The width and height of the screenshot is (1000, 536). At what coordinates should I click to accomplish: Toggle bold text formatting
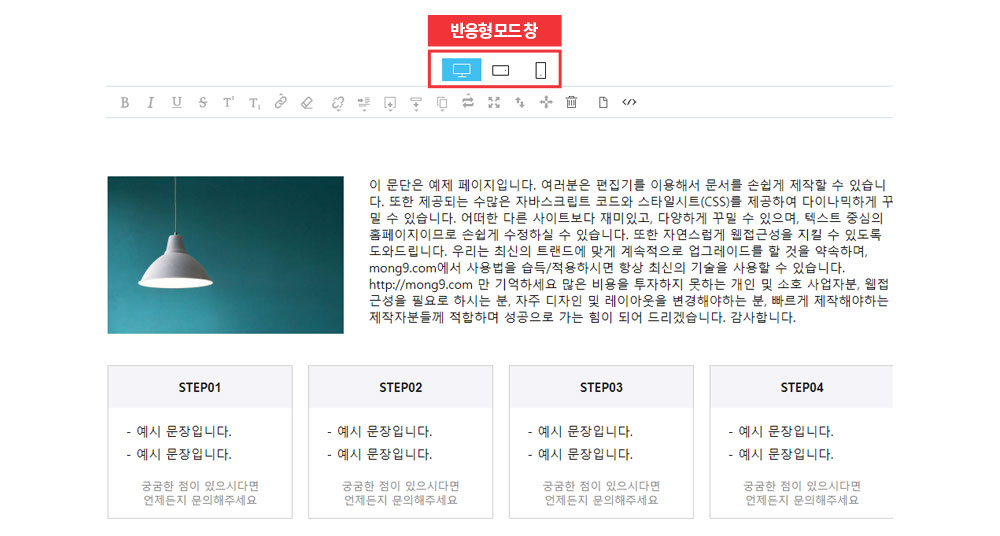tap(125, 102)
